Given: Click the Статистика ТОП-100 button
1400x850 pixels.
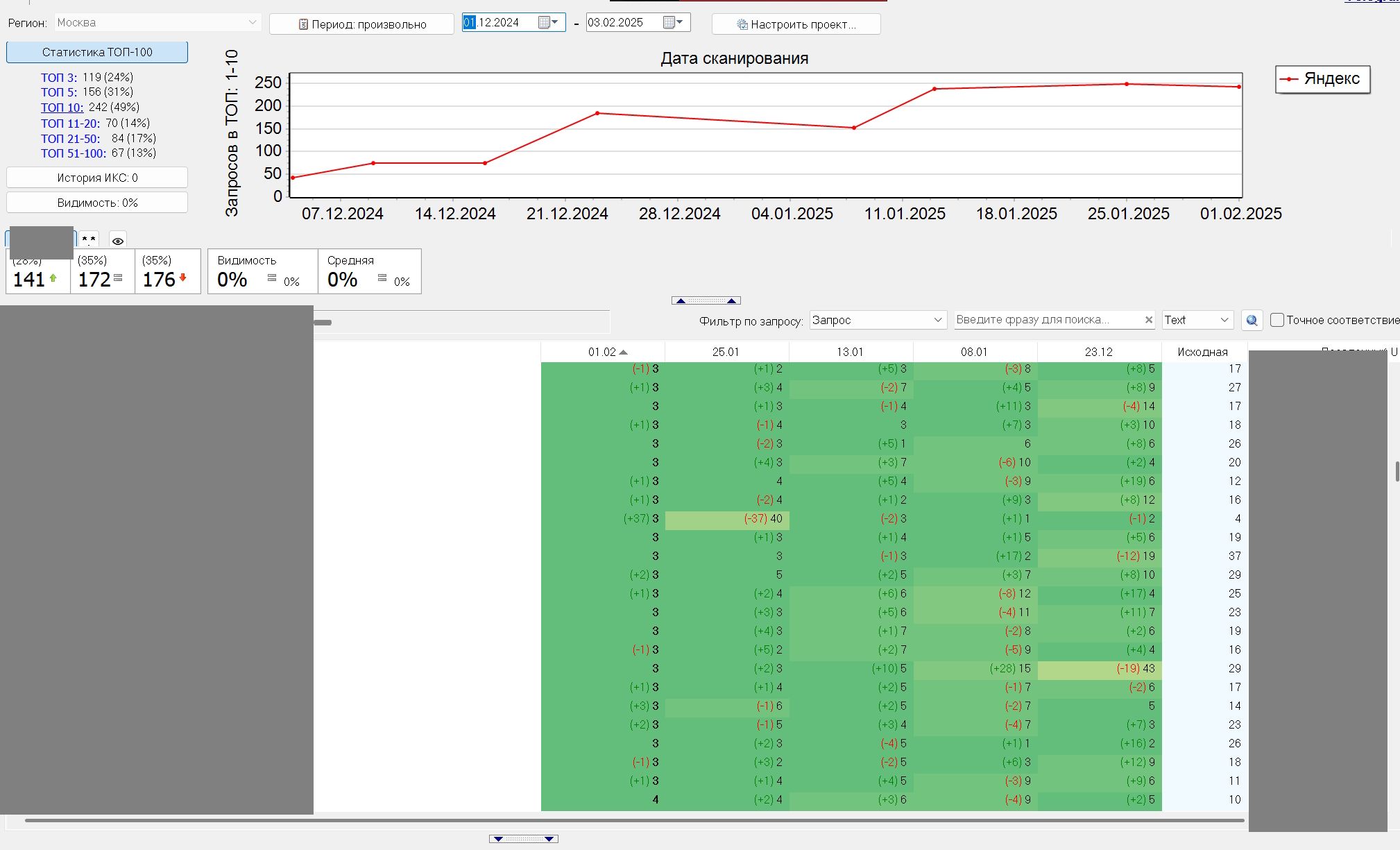Looking at the screenshot, I should point(97,52).
